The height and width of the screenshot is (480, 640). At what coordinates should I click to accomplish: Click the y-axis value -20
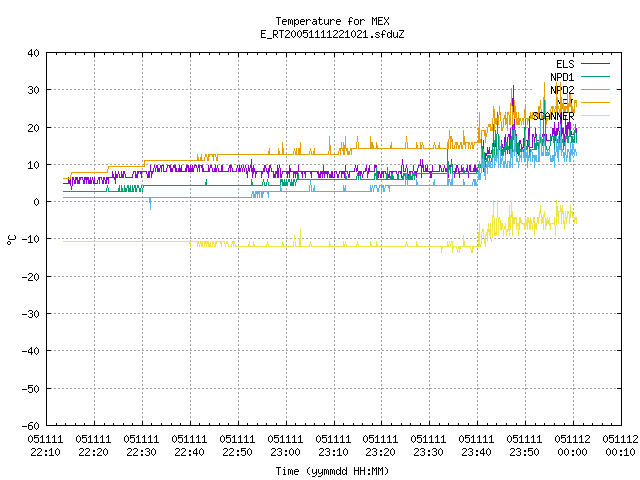pos(31,277)
